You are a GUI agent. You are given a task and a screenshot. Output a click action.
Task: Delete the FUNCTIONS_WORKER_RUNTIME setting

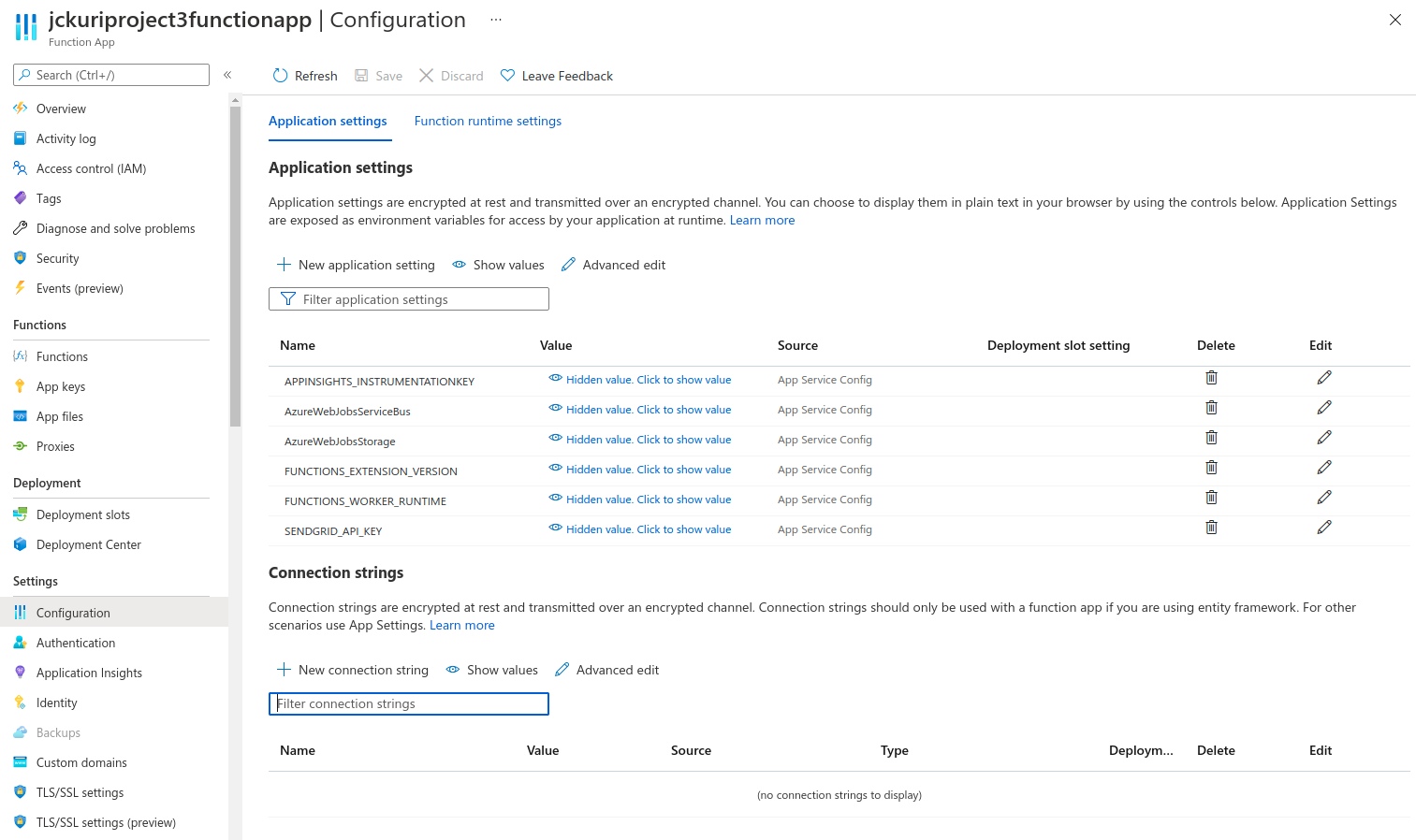(1211, 498)
